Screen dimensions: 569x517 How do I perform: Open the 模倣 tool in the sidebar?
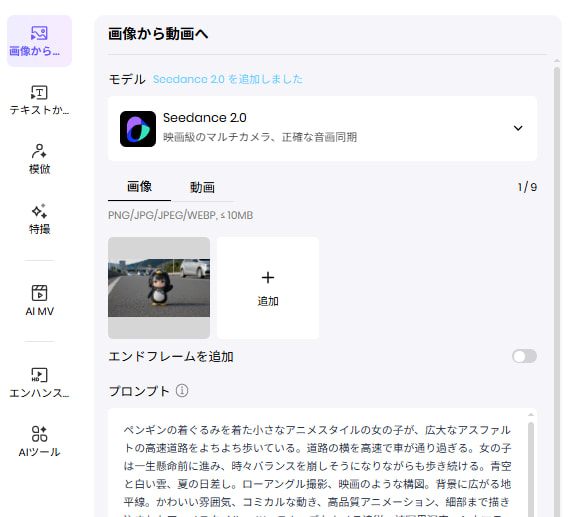click(x=39, y=159)
